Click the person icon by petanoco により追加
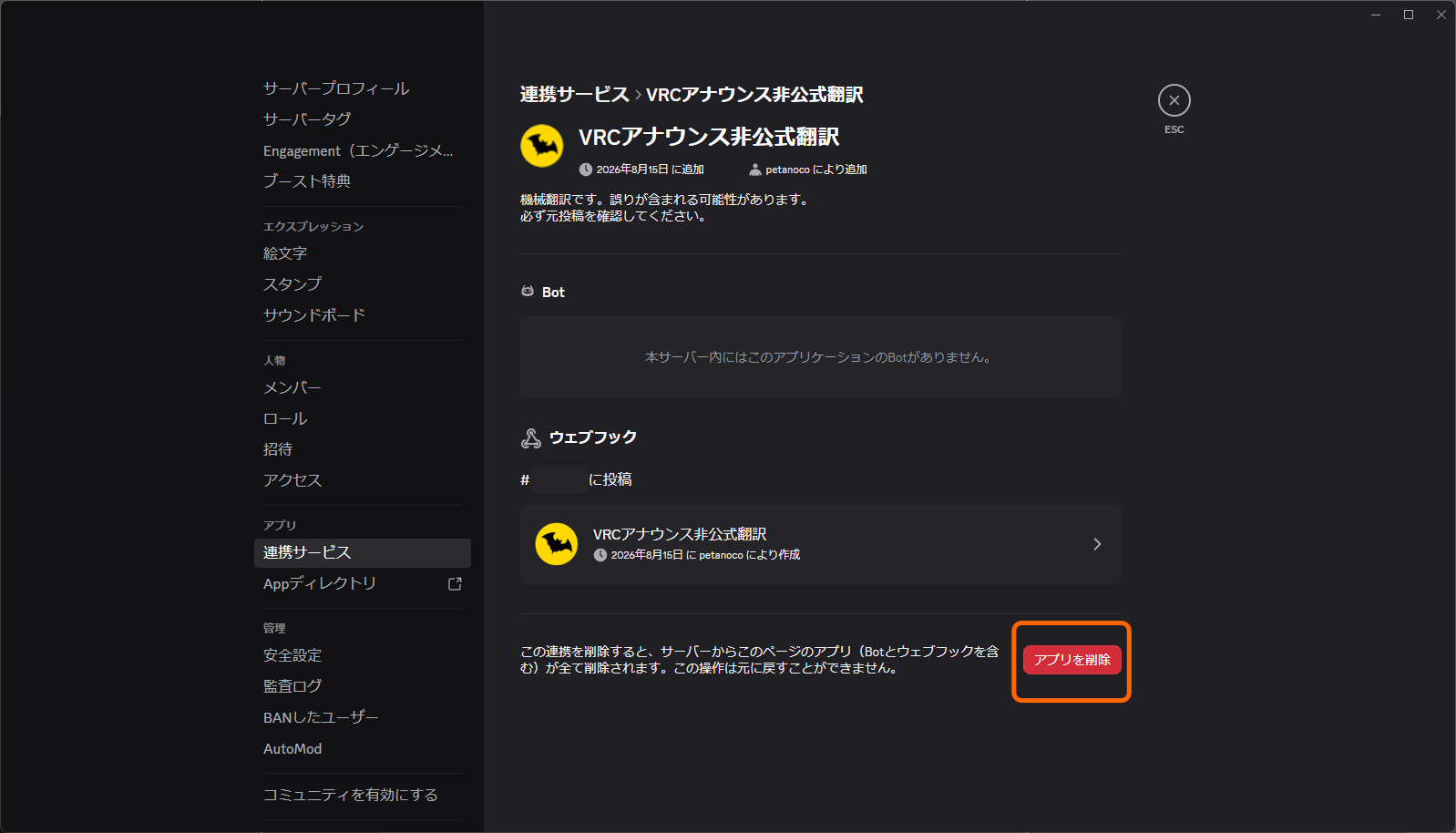 [x=754, y=170]
